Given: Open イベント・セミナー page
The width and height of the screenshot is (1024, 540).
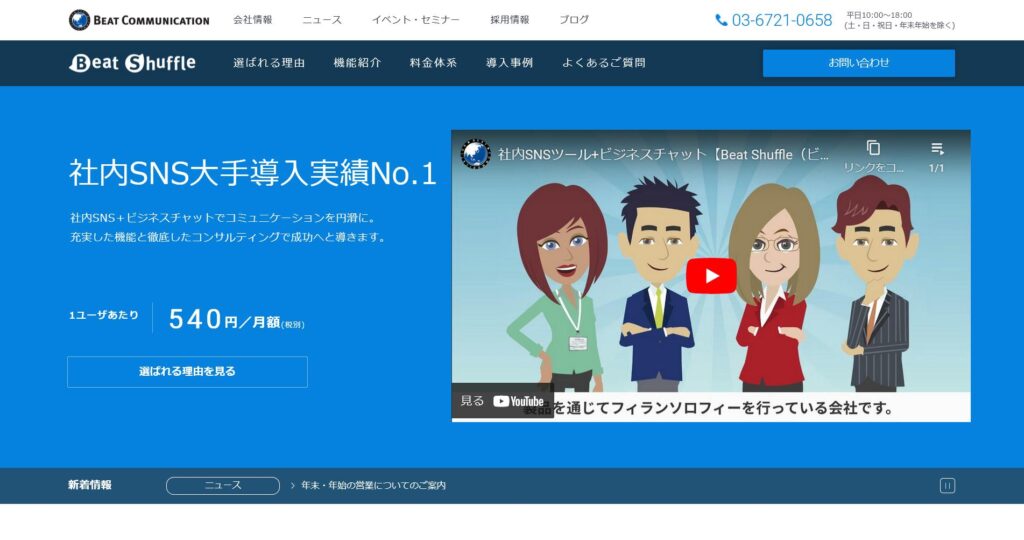Looking at the screenshot, I should click(416, 20).
